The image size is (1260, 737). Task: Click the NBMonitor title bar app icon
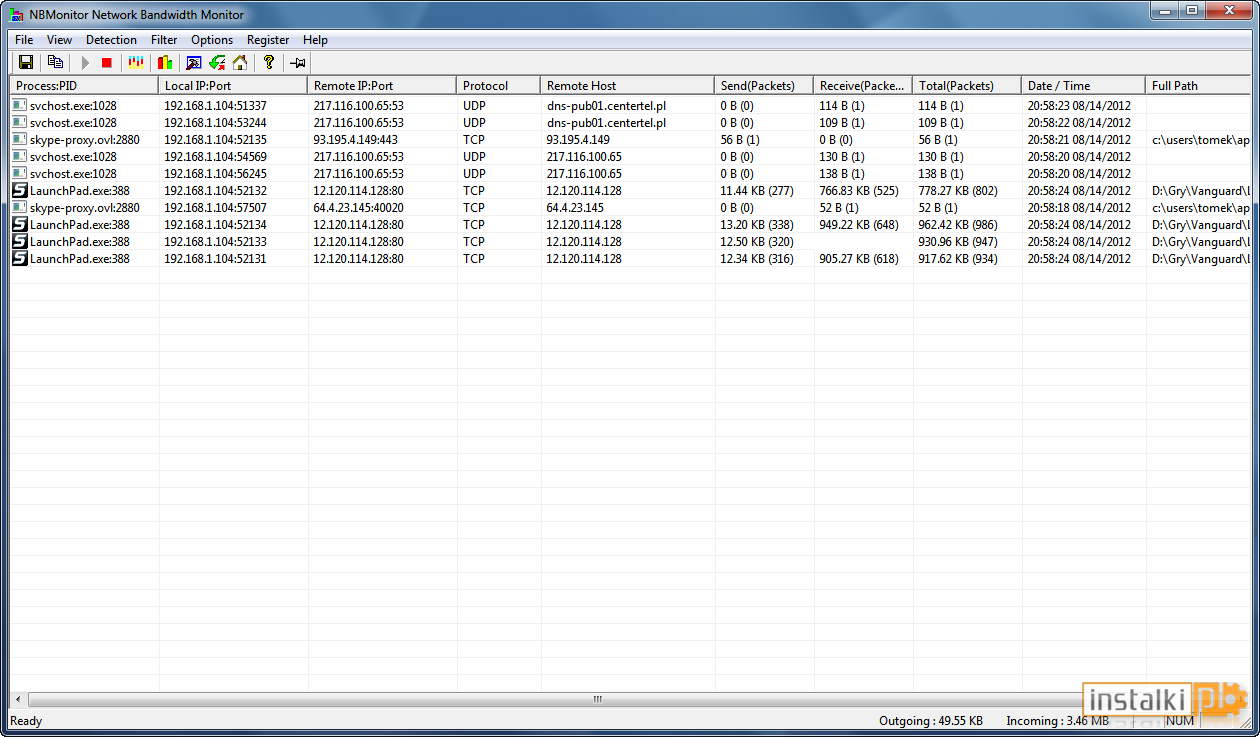[16, 14]
